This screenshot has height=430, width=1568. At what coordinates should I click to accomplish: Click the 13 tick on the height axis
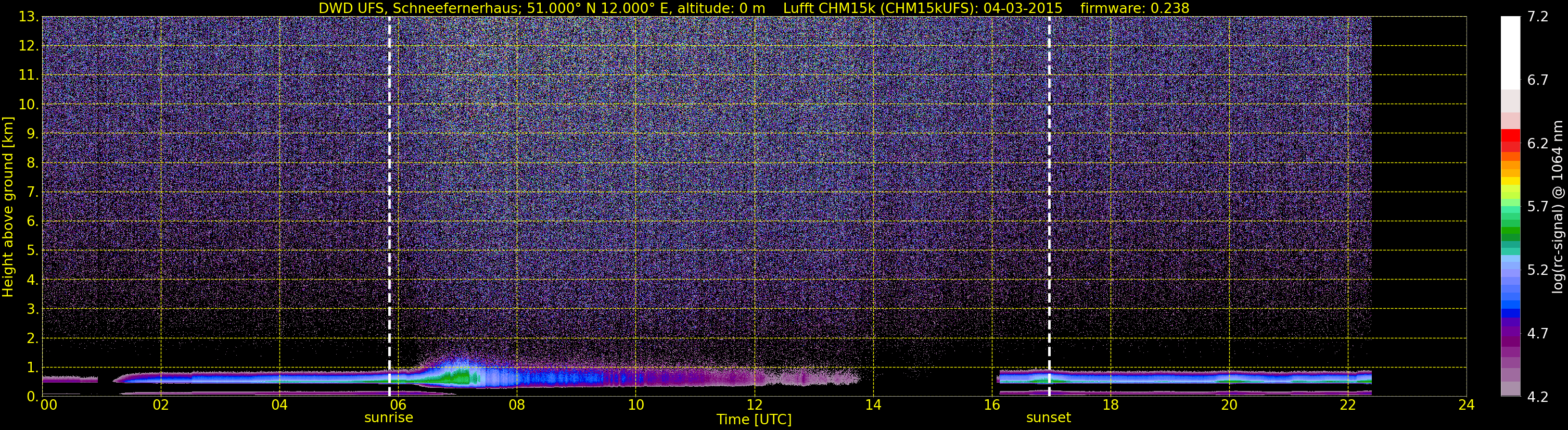click(28, 17)
